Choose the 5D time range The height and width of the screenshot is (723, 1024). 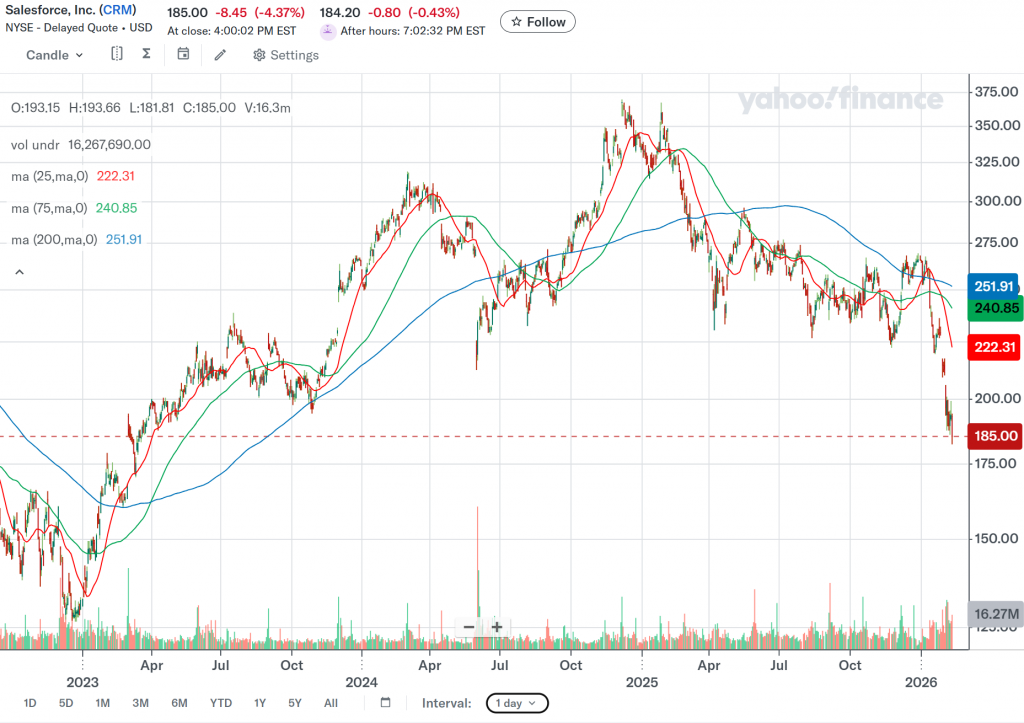66,703
